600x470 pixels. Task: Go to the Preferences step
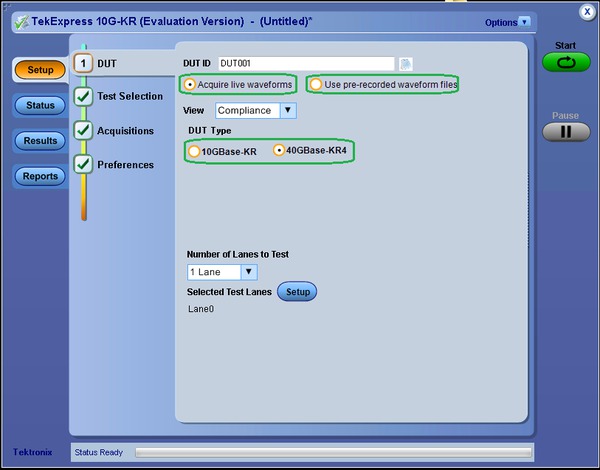click(x=125, y=165)
